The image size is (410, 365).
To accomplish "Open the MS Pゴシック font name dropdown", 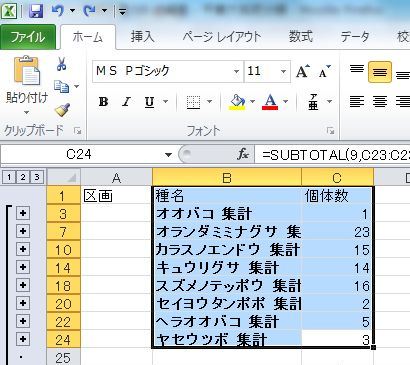I will 236,71.
